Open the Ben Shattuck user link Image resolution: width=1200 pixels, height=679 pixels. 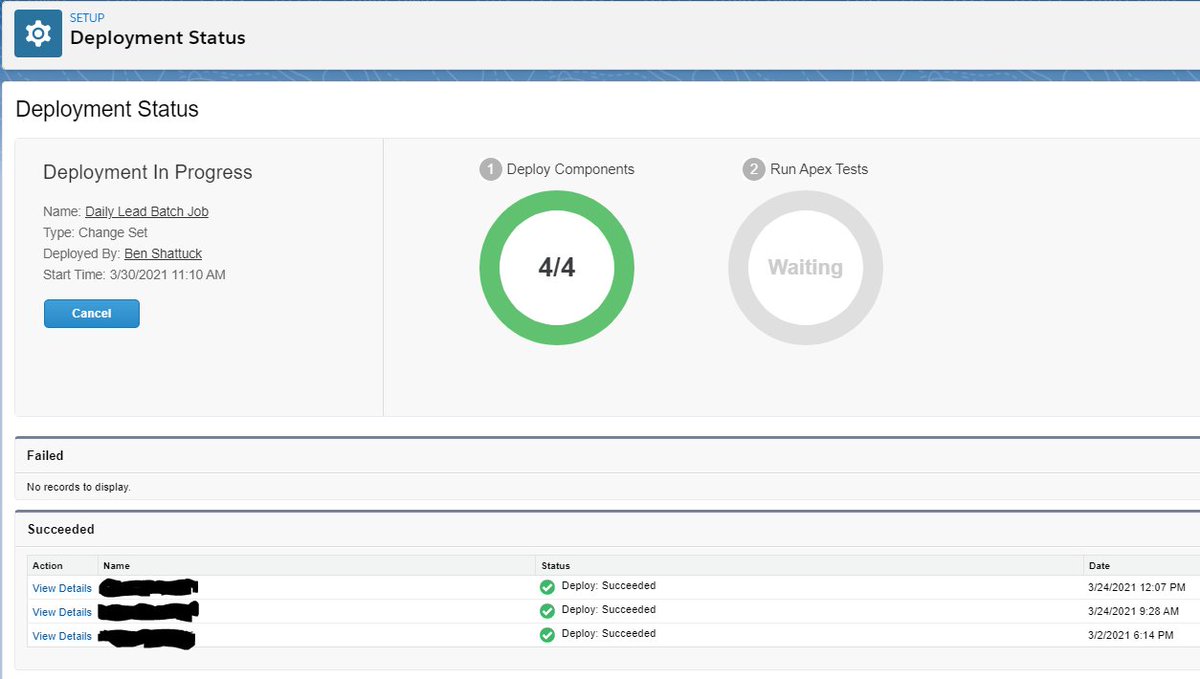(163, 254)
